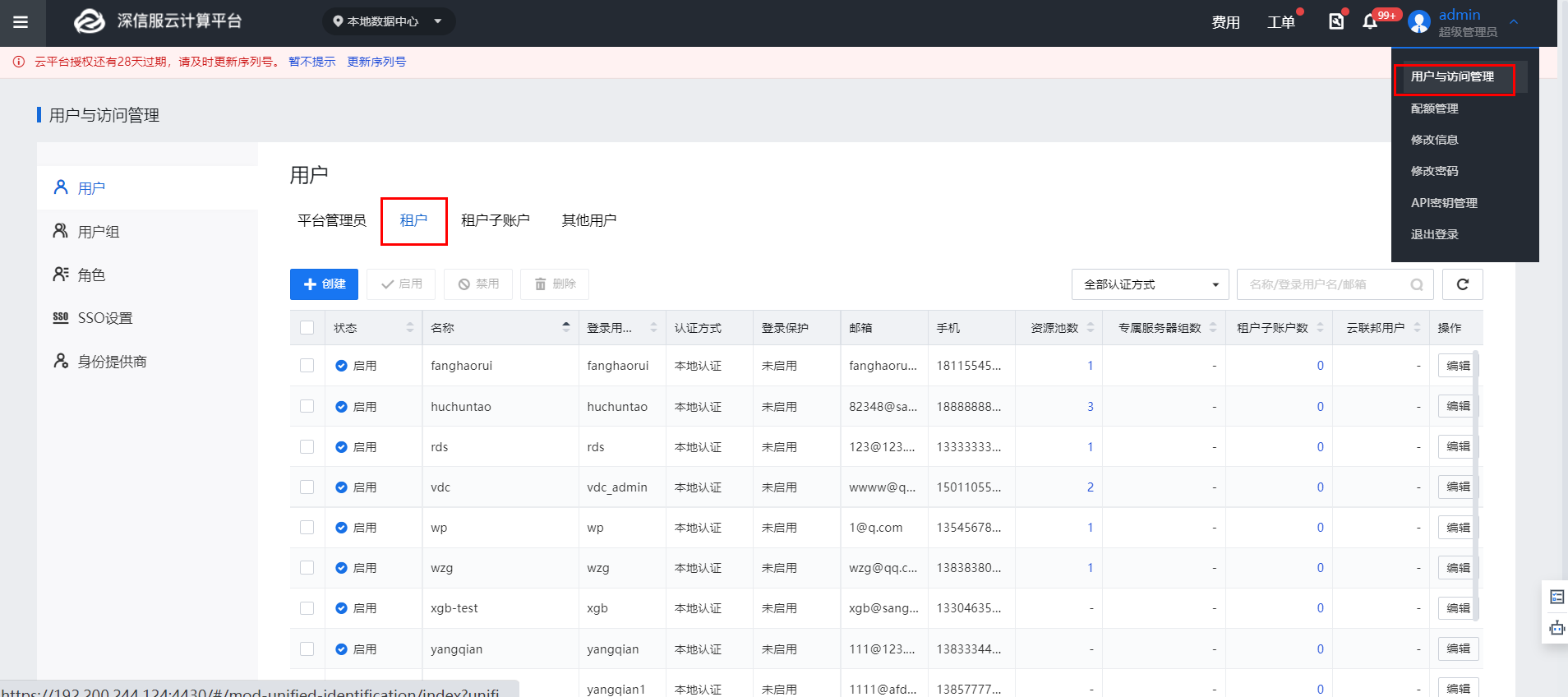The width and height of the screenshot is (1568, 697).
Task: Open the floating form panel icon
Action: click(1556, 597)
